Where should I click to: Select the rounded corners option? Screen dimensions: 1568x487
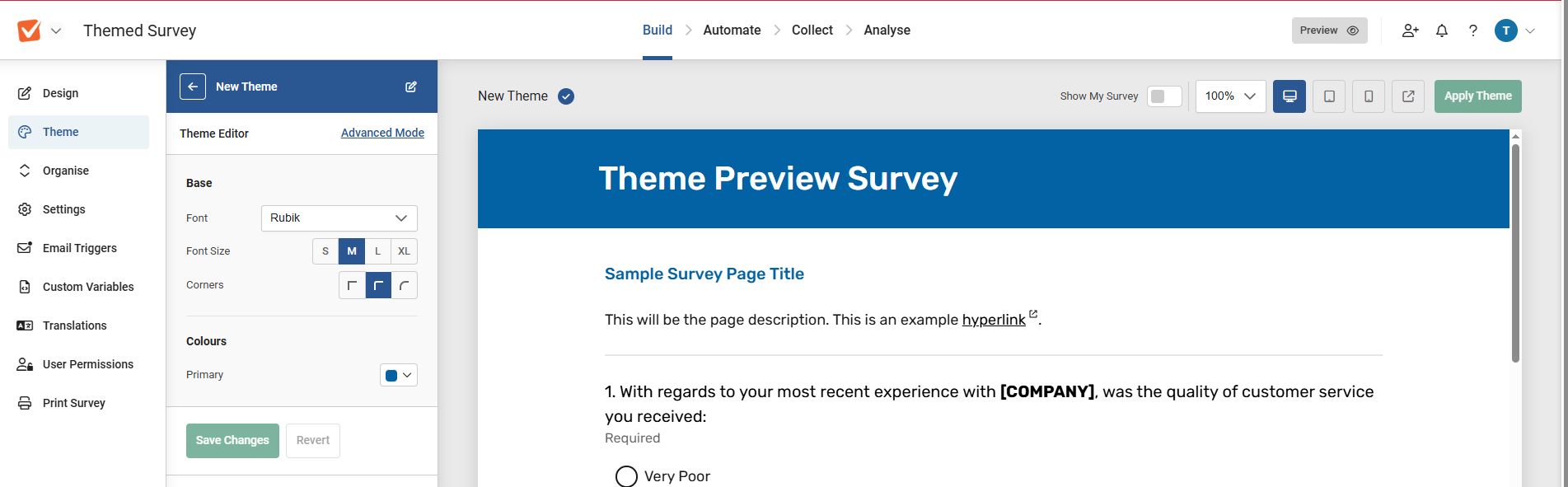[x=404, y=285]
